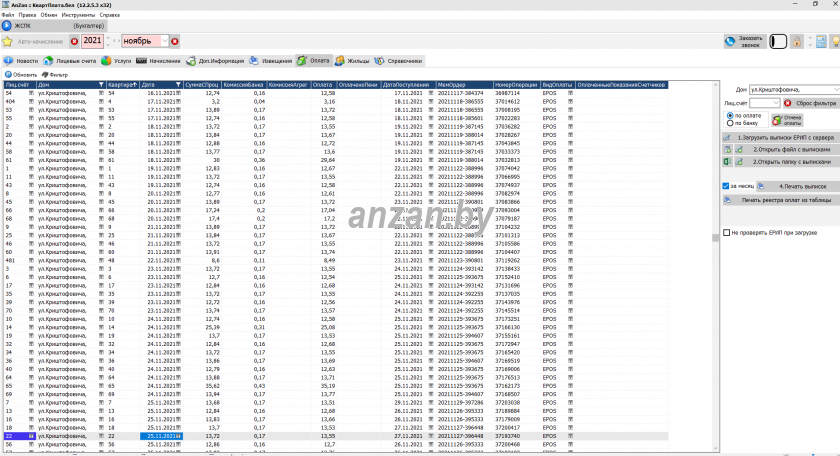Open the calculator icon at top right

click(821, 42)
